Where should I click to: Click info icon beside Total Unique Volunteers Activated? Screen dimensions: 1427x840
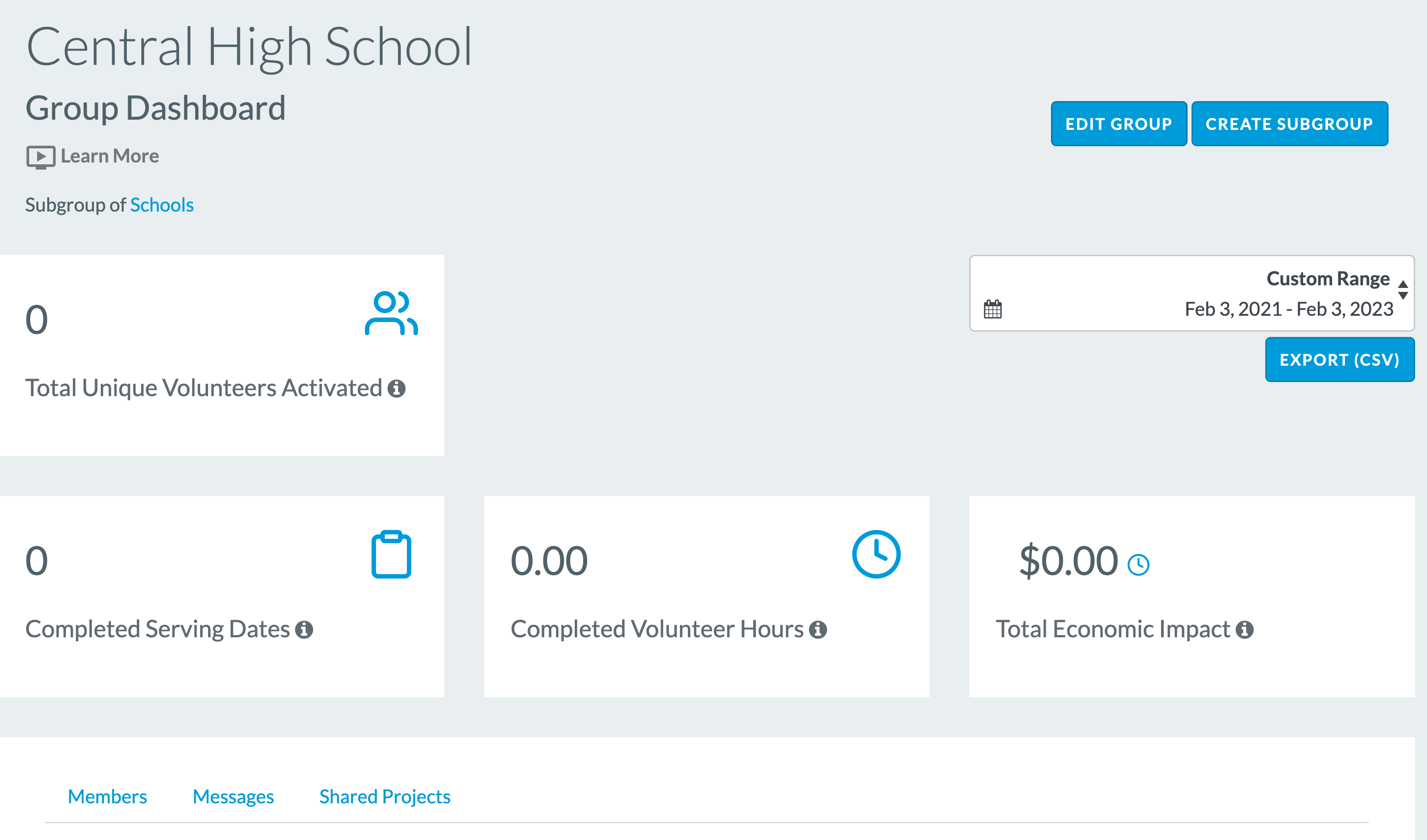click(396, 388)
